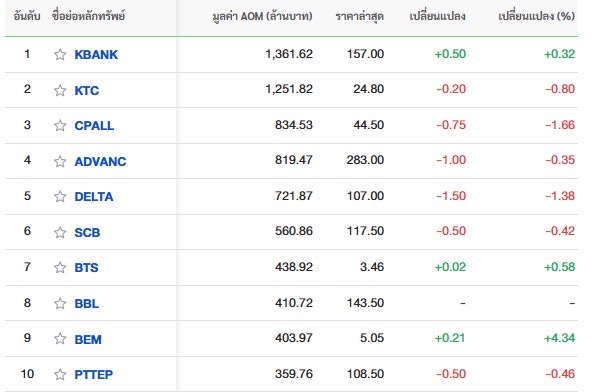Screen dimensions: 599x392
Task: Star KBANK as a favorite
Action: pos(60,55)
